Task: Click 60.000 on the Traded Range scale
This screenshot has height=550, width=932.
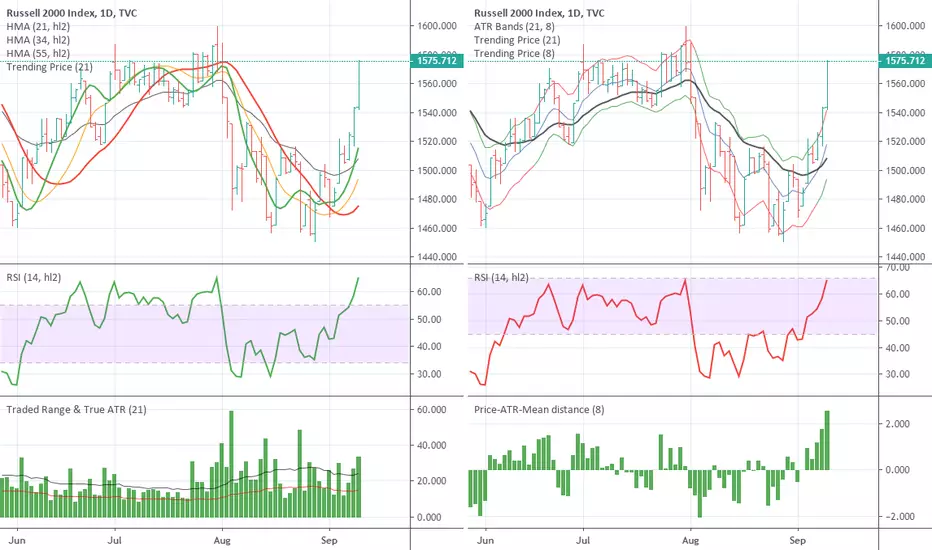Action: point(432,410)
